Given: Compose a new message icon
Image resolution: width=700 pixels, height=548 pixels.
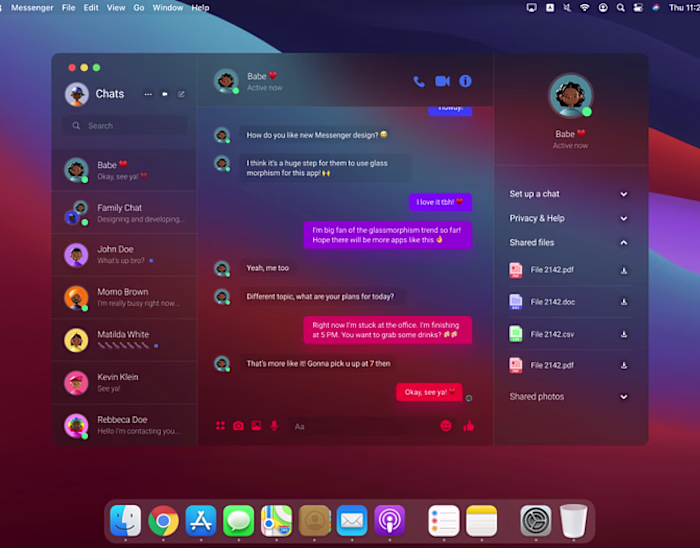Looking at the screenshot, I should [x=181, y=94].
